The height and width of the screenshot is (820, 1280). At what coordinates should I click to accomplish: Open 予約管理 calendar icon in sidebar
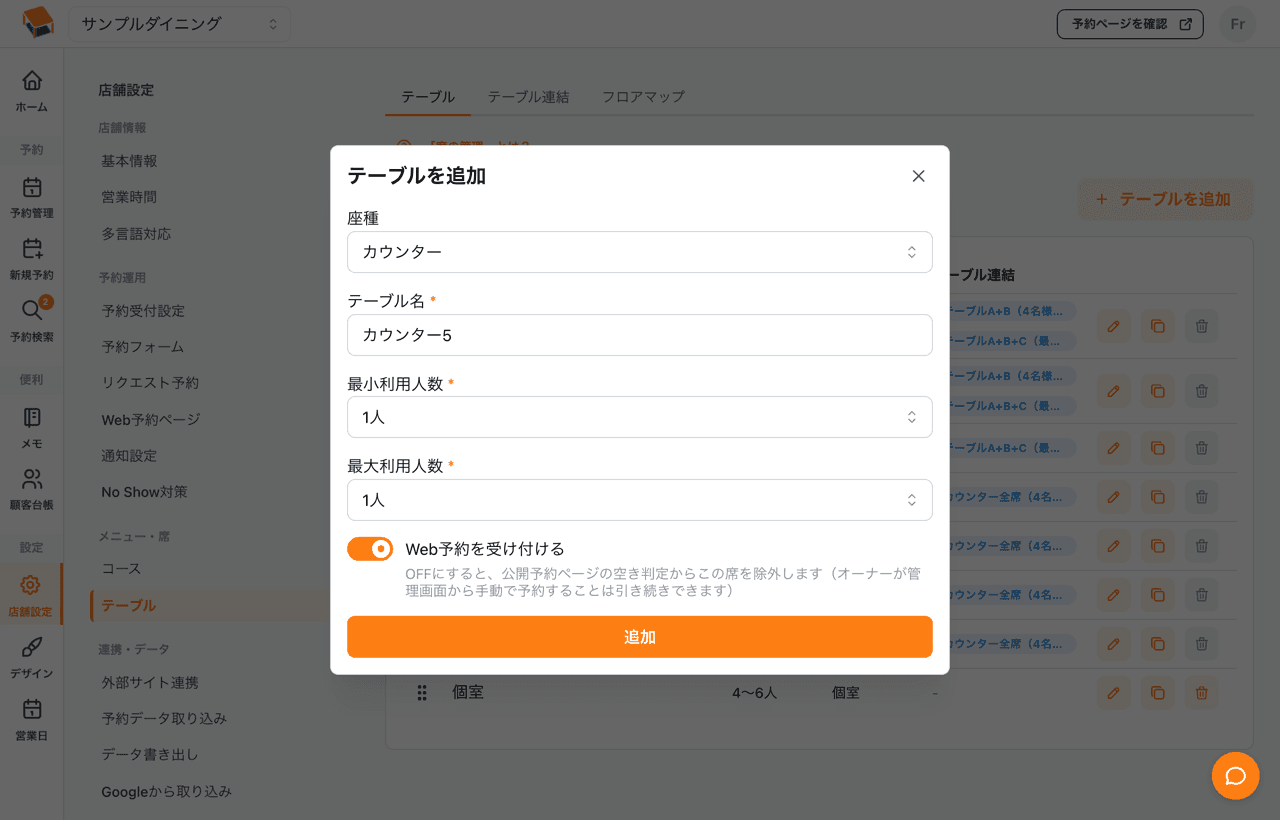(x=32, y=187)
